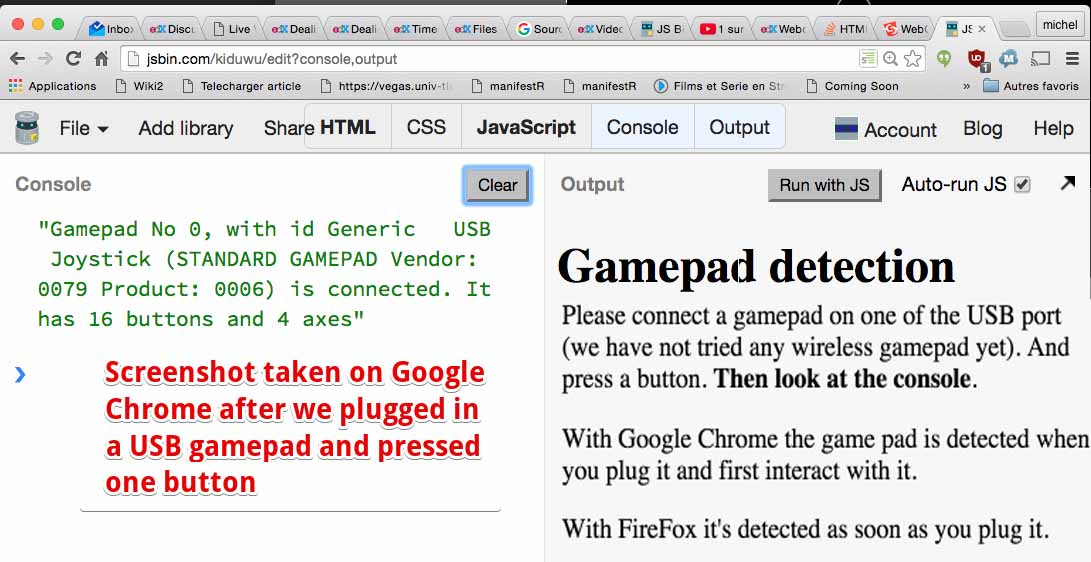Open the Help link
This screenshot has height=562, width=1091.
tap(1053, 129)
